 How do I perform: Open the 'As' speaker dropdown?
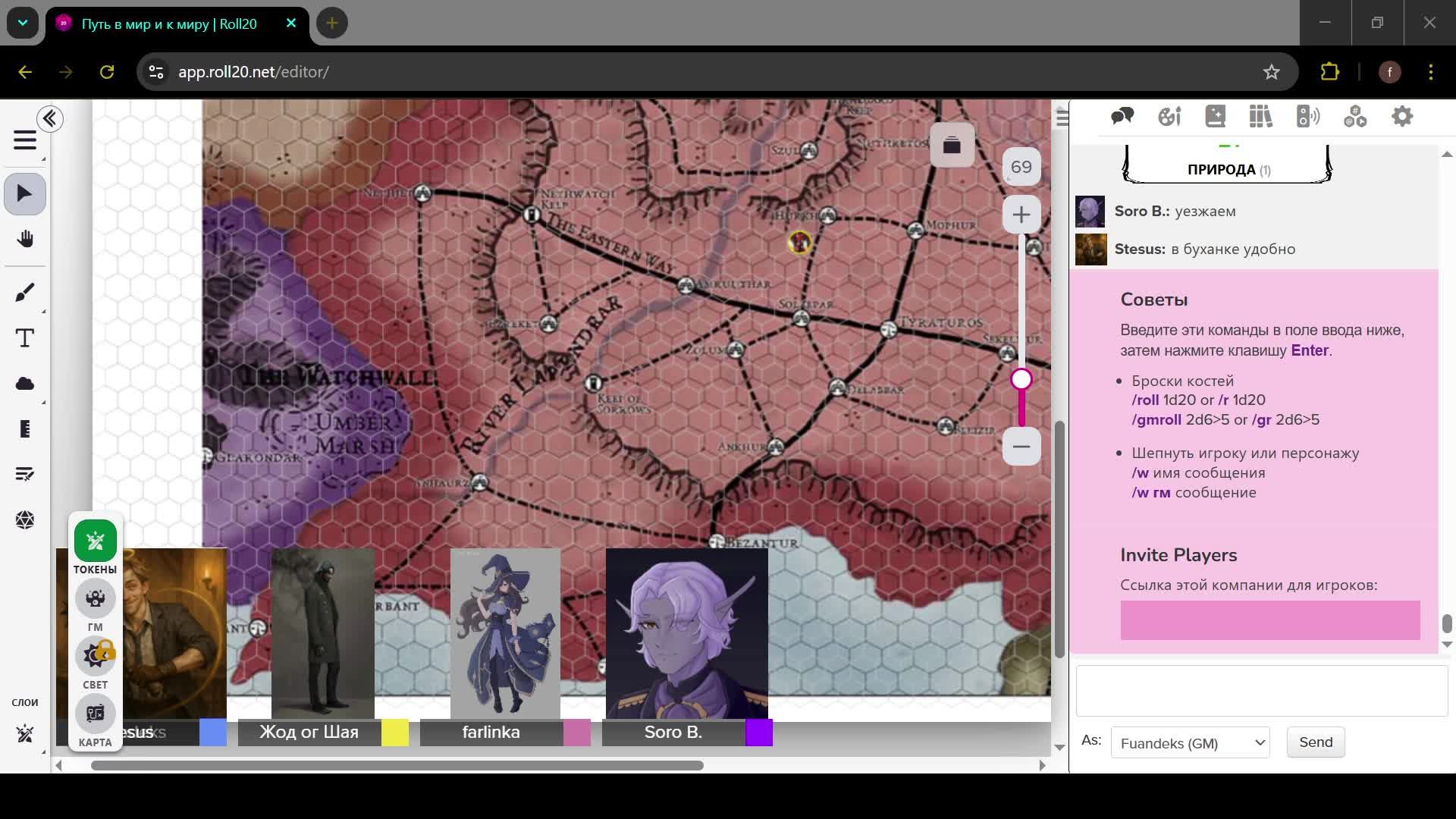point(1190,743)
